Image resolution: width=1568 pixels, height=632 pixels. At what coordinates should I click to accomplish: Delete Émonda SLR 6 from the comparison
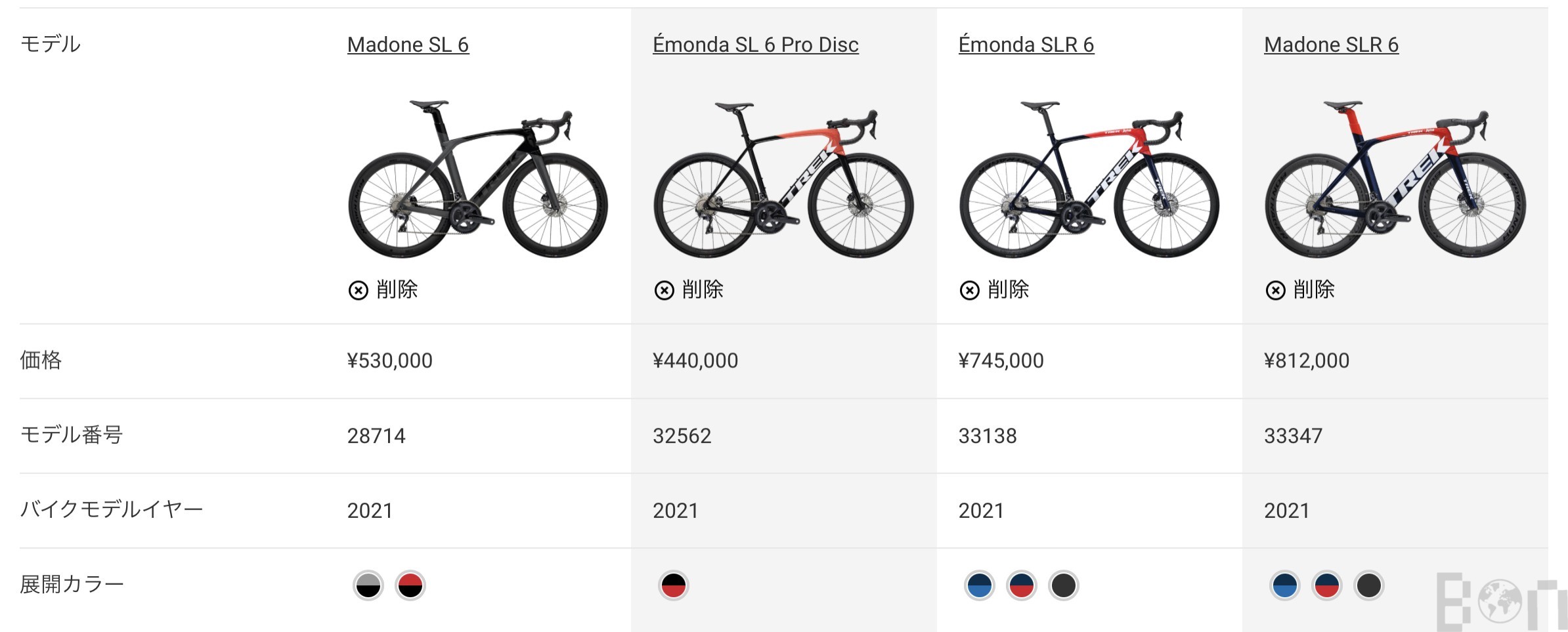pyautogui.click(x=970, y=290)
